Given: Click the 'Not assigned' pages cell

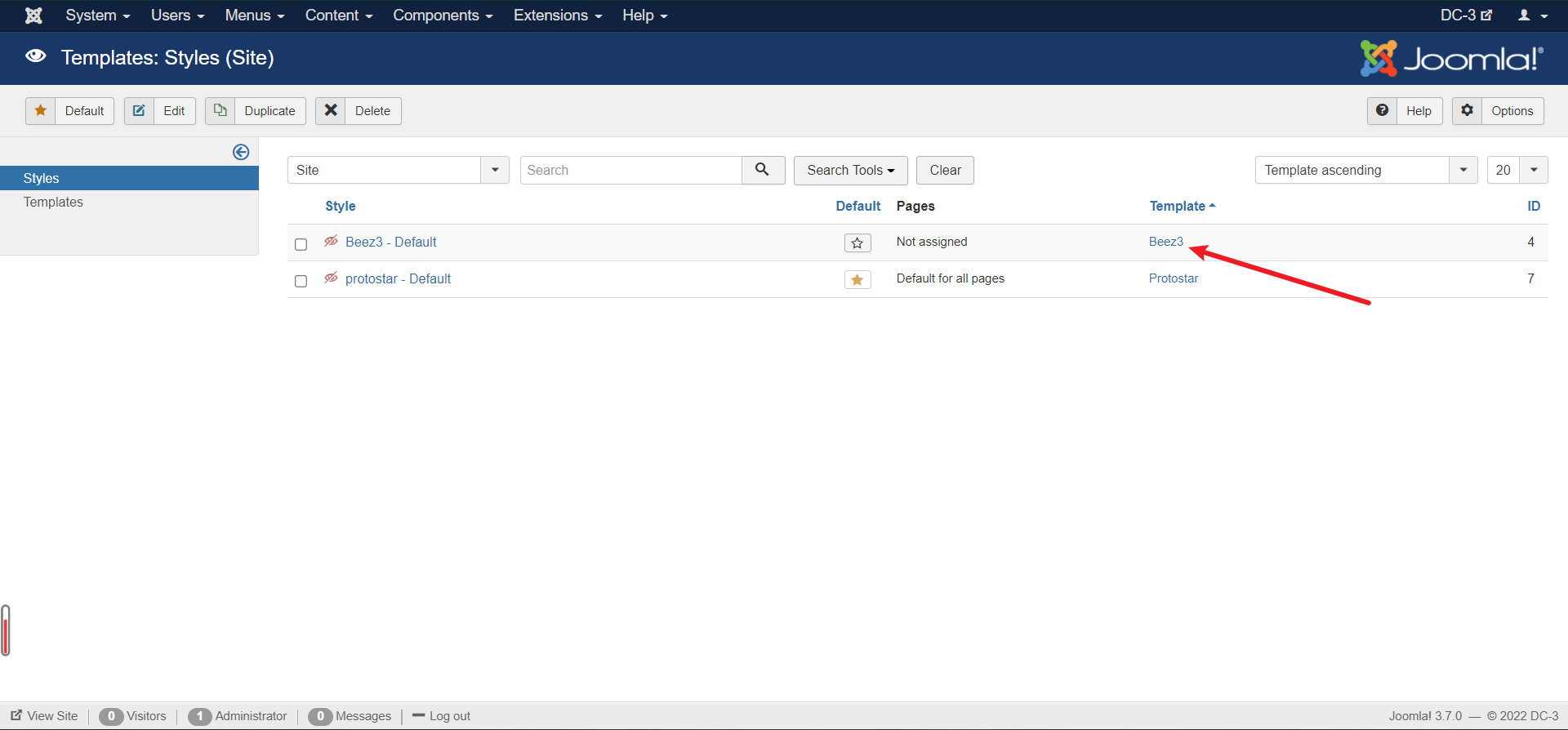Looking at the screenshot, I should (x=932, y=242).
